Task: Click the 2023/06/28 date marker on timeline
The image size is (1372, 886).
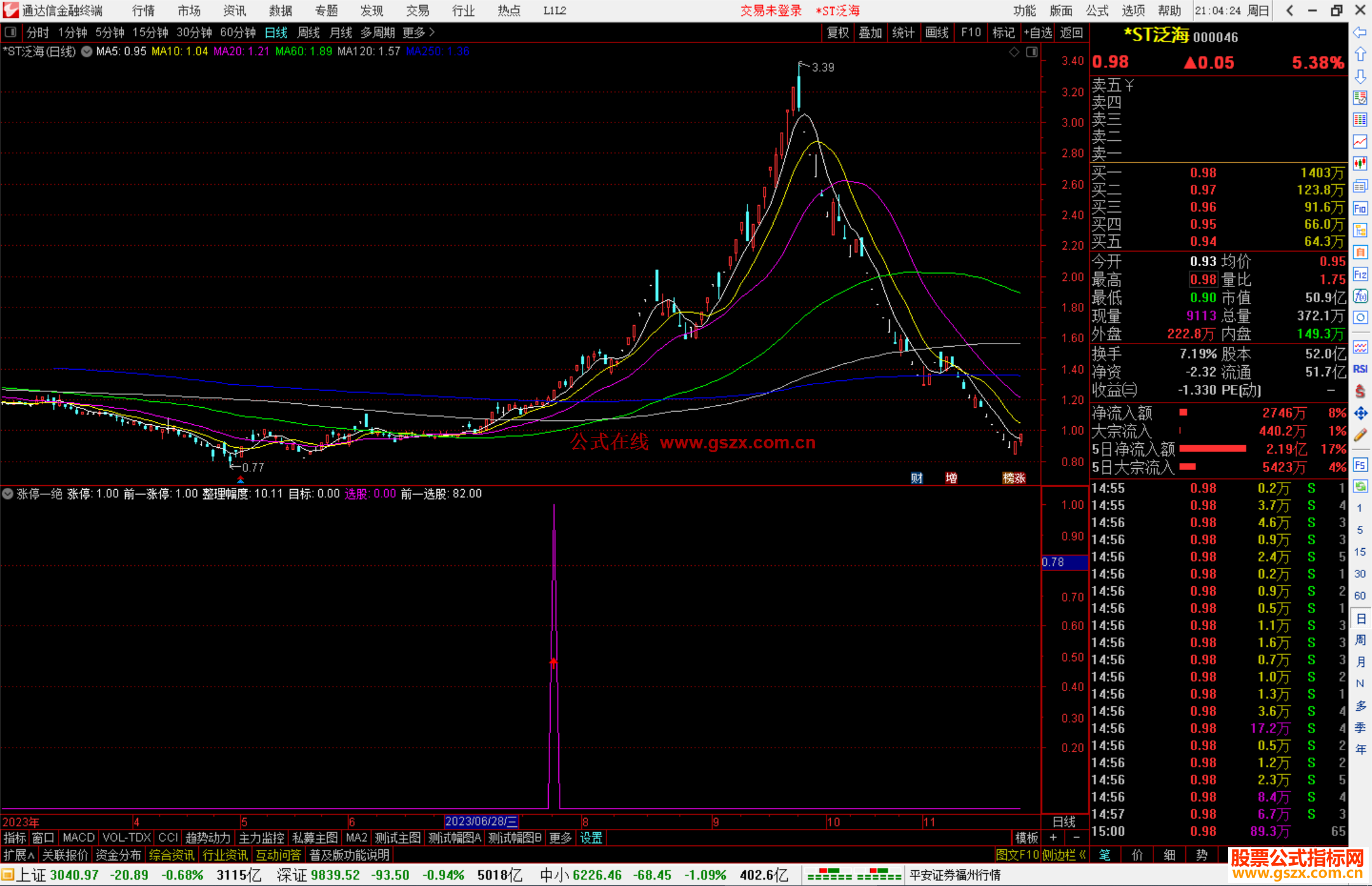Action: pos(481,821)
